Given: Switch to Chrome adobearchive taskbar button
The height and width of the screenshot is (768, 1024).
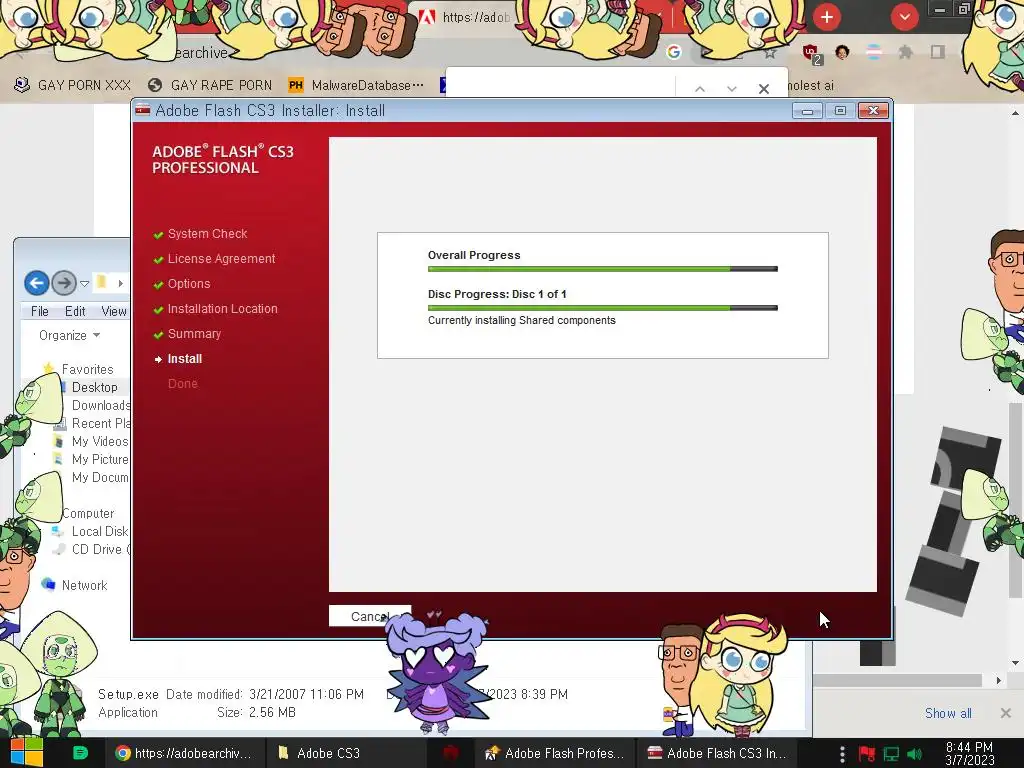Looking at the screenshot, I should tap(185, 753).
